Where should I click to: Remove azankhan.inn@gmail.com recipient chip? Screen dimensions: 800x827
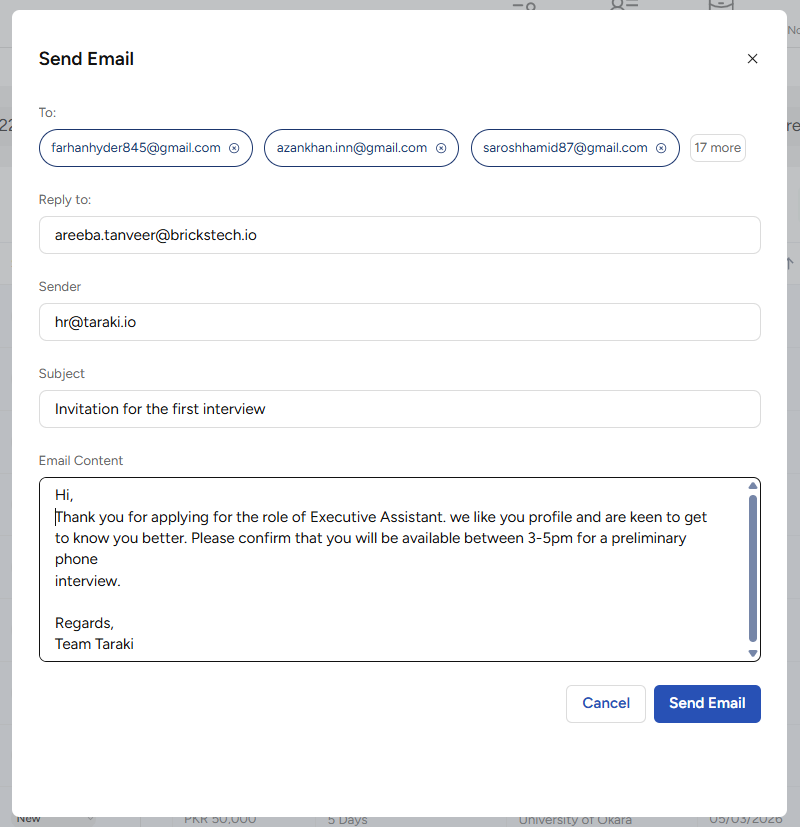(441, 148)
